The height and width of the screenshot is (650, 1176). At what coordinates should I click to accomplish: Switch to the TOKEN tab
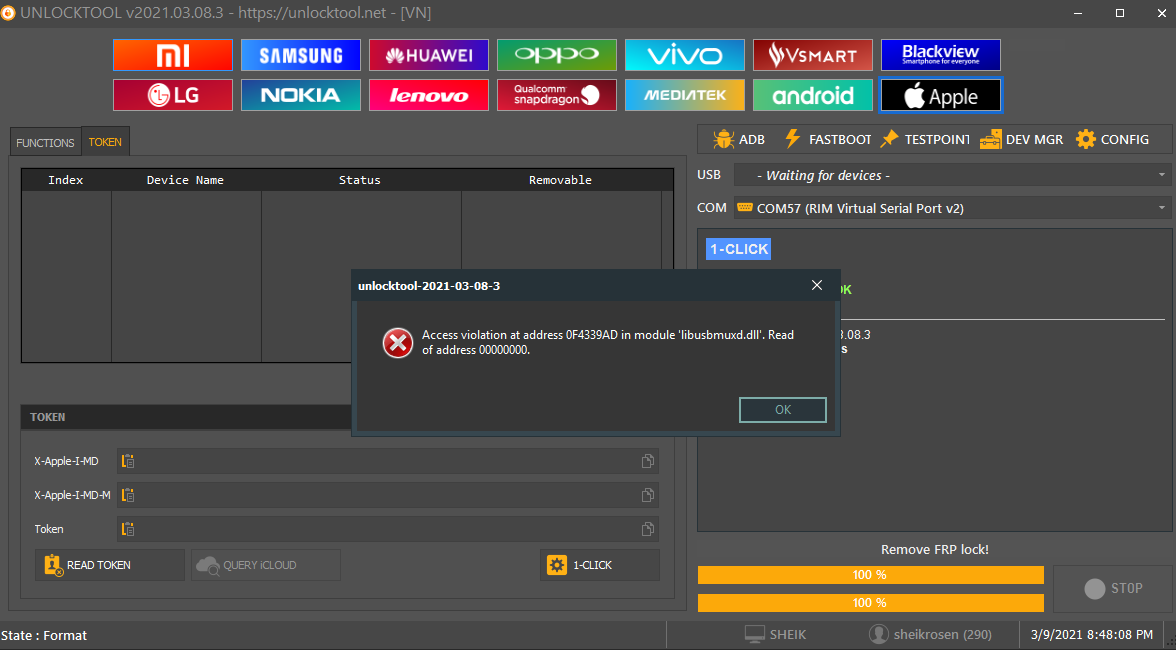pyautogui.click(x=105, y=142)
